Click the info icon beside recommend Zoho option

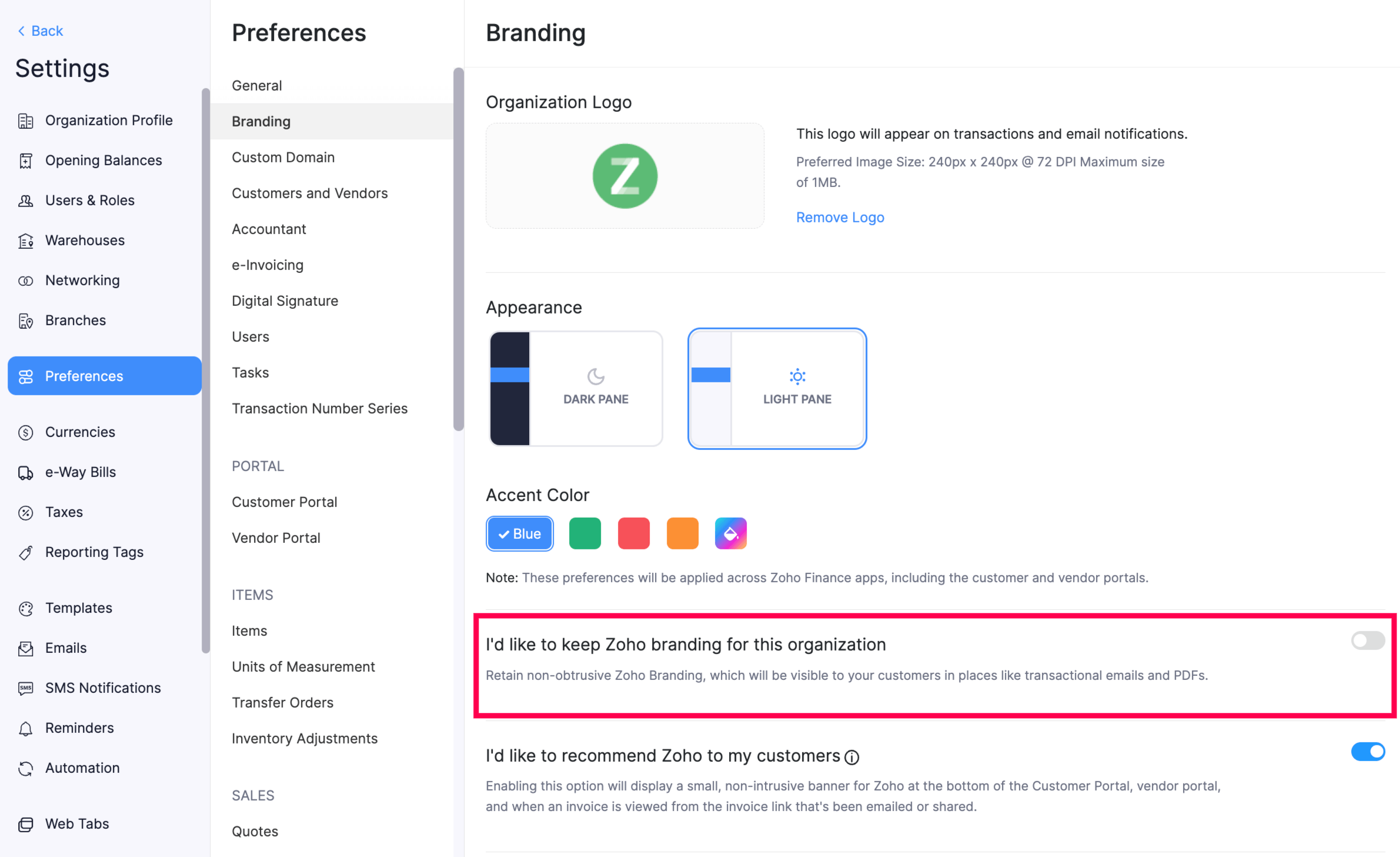(x=851, y=757)
